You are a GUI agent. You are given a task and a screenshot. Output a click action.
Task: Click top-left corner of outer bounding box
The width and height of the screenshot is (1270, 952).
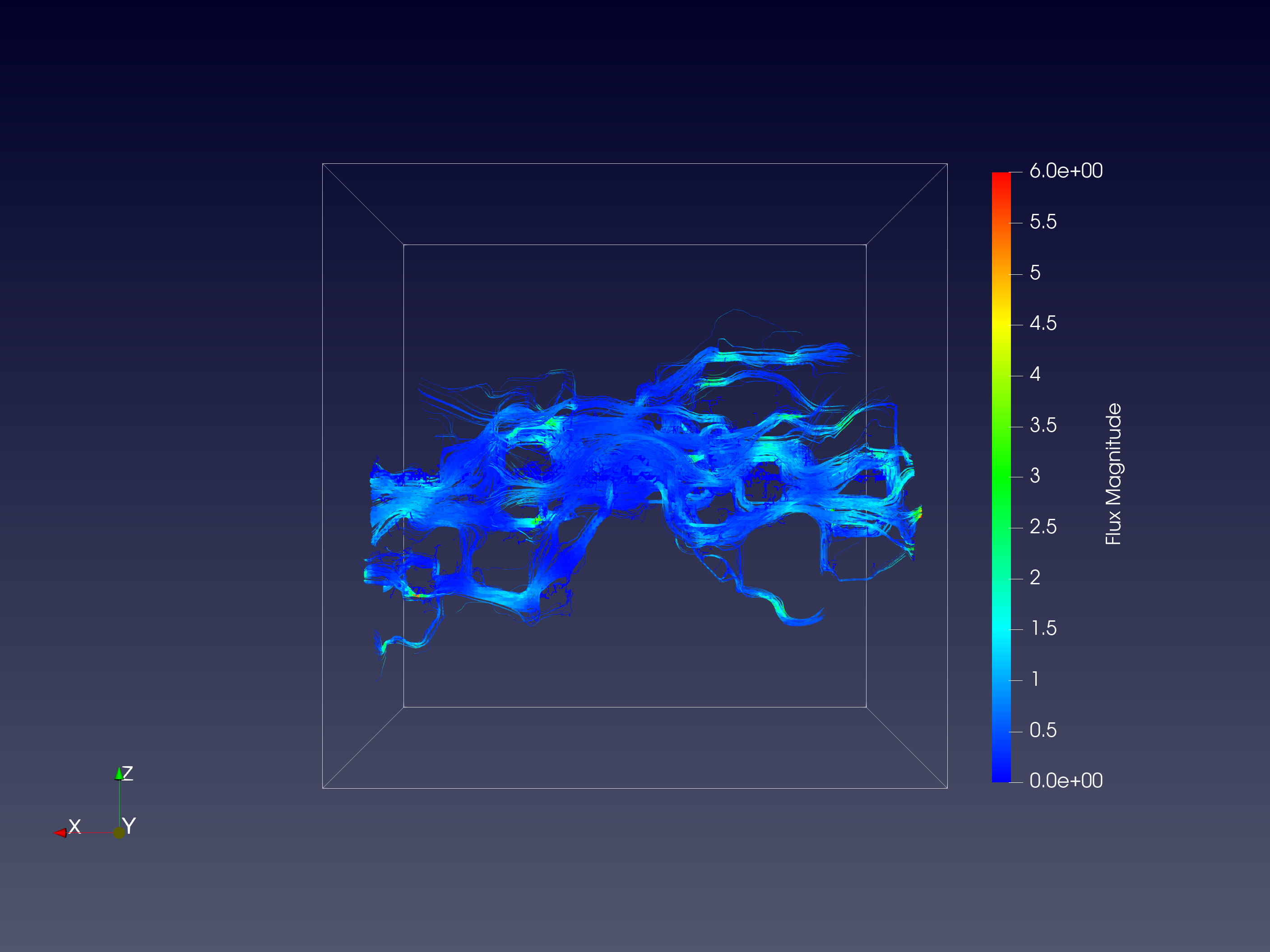(x=323, y=164)
